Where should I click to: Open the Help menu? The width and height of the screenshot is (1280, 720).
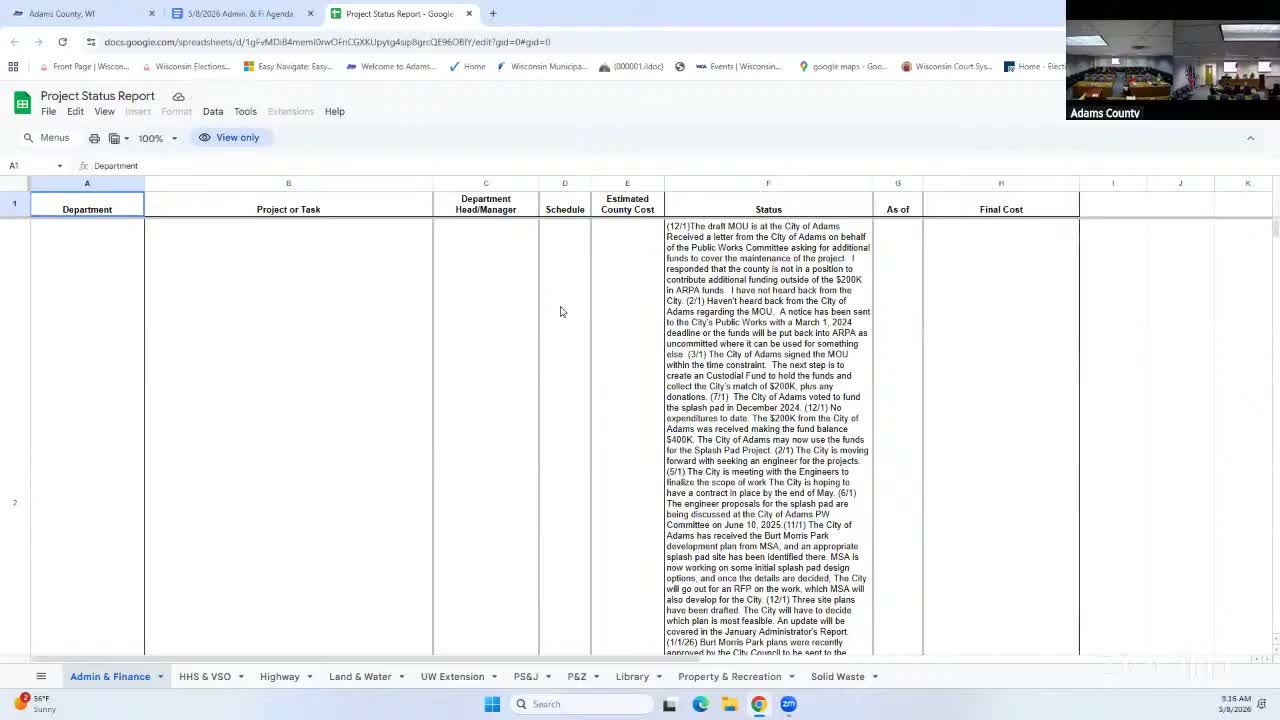(x=334, y=112)
